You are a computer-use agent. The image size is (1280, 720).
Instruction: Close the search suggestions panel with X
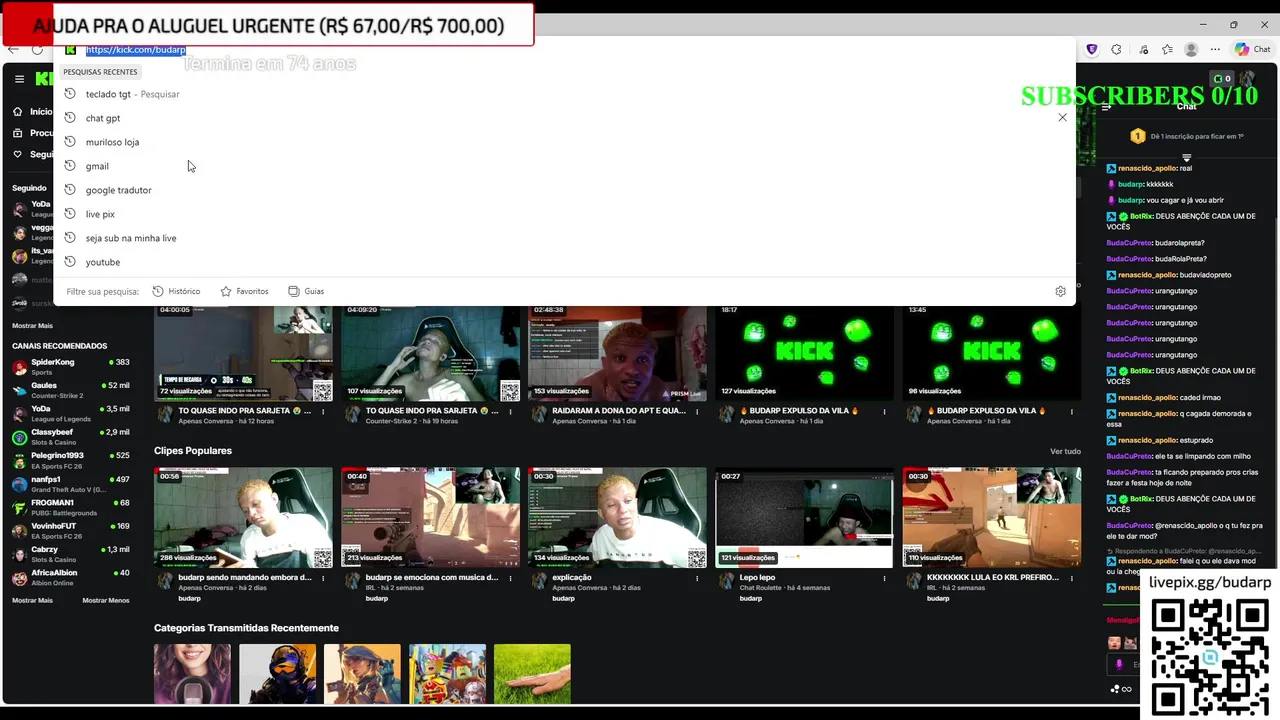[1062, 117]
